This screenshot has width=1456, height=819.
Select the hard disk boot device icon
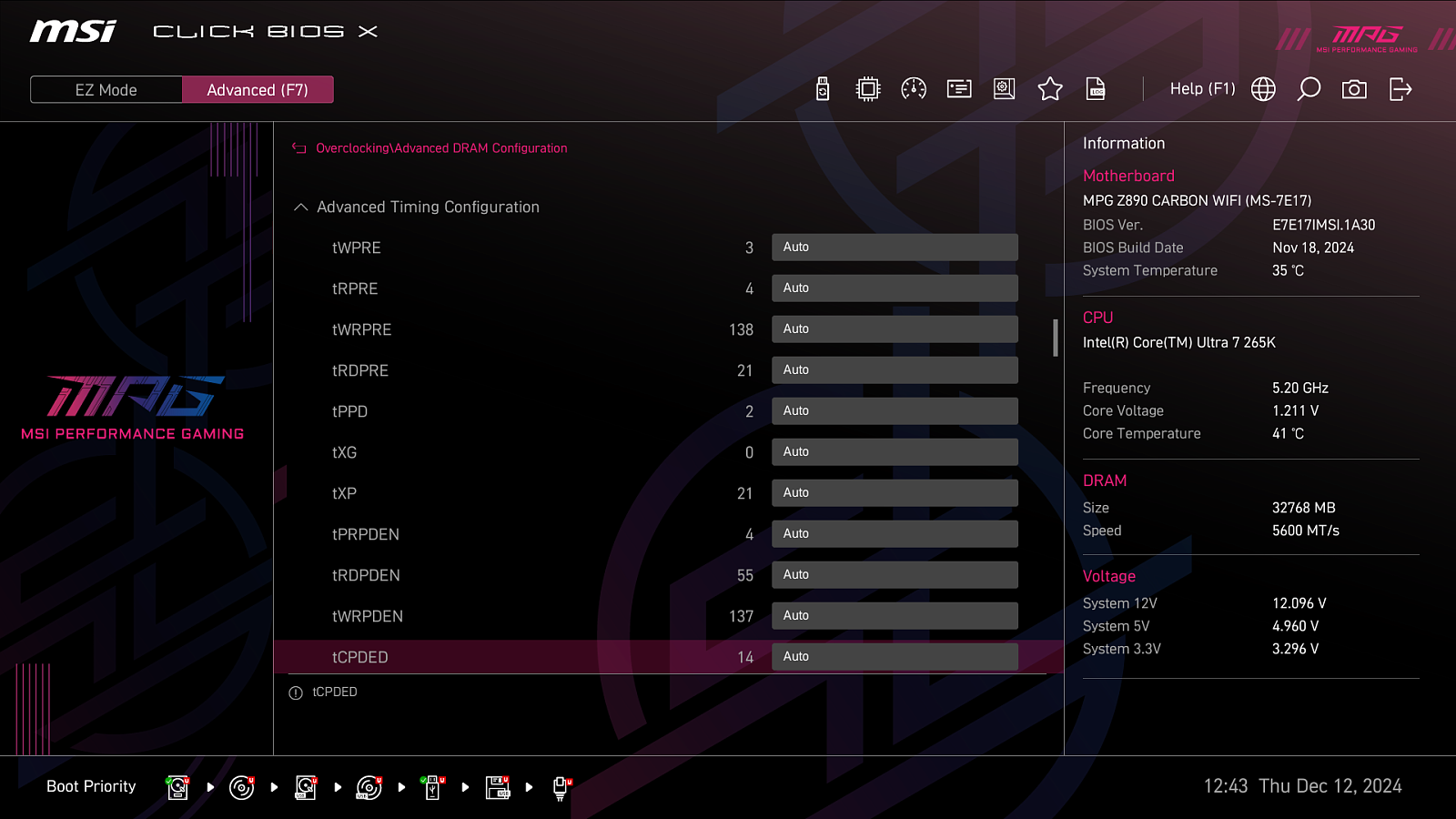point(178,787)
